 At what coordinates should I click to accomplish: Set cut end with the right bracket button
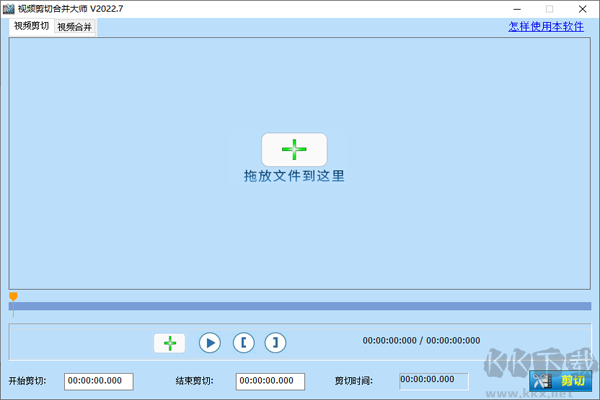pos(275,343)
